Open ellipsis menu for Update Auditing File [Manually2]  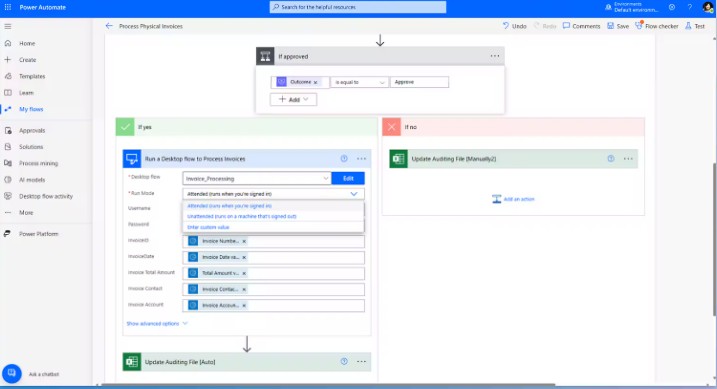pos(628,159)
